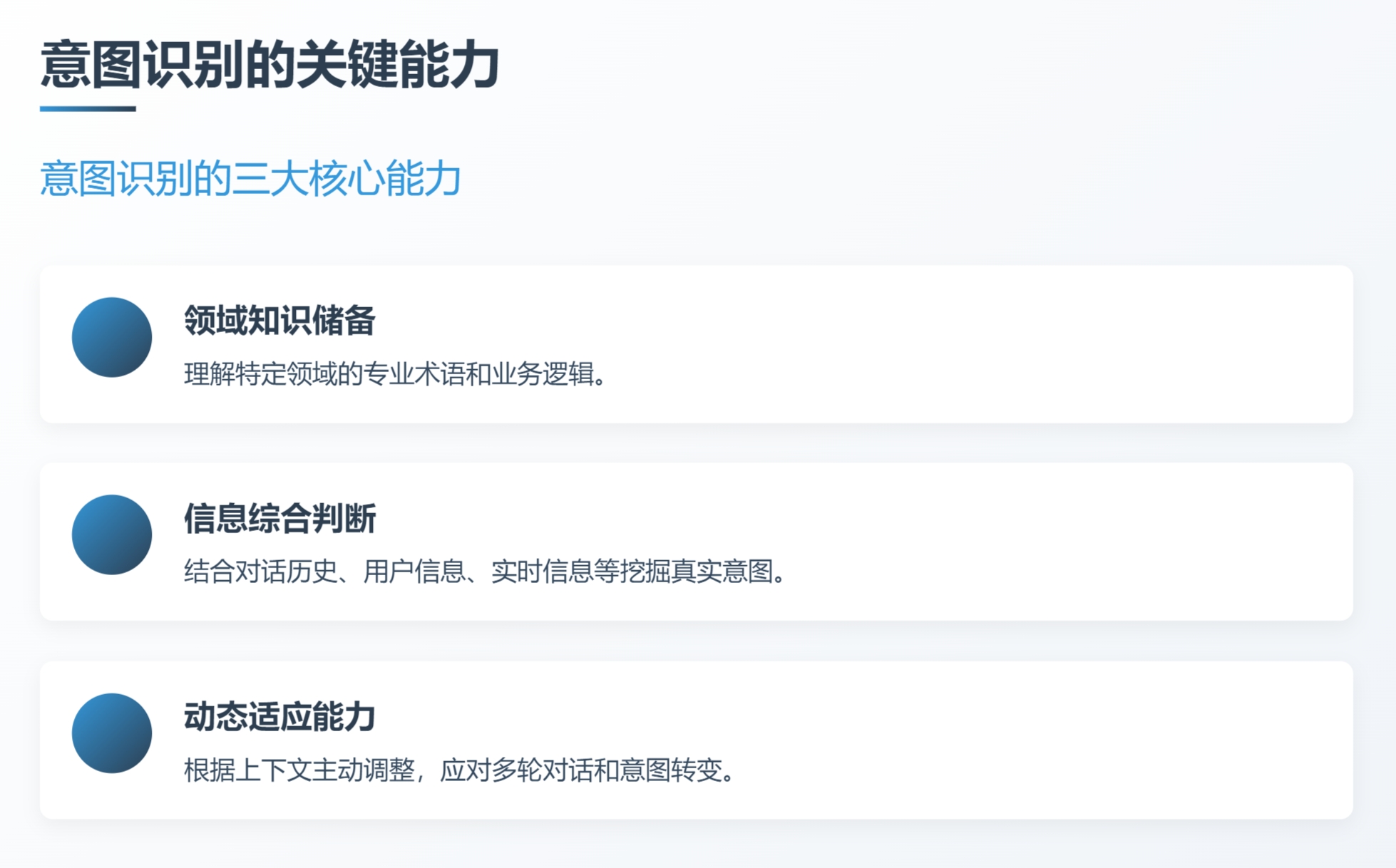Click the blue underline beneath the title
Viewport: 1396px width, 868px height.
click(x=88, y=108)
